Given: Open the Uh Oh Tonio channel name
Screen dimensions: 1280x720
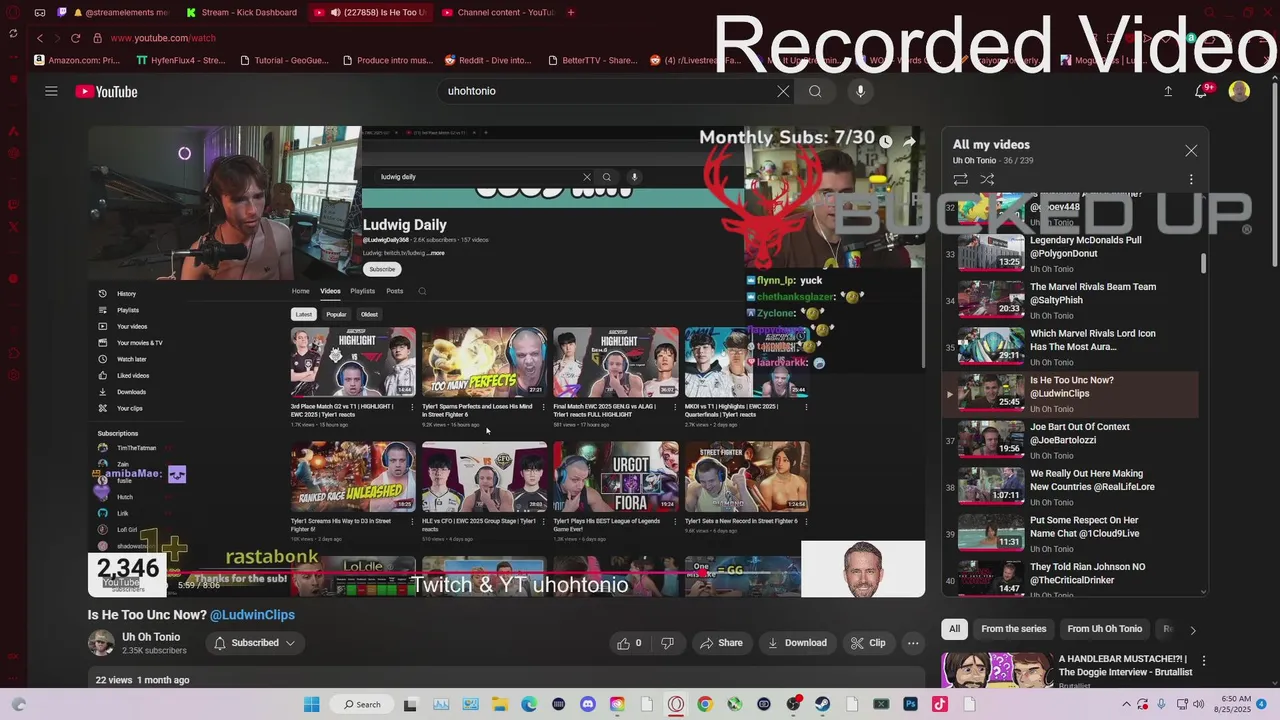Looking at the screenshot, I should point(151,637).
